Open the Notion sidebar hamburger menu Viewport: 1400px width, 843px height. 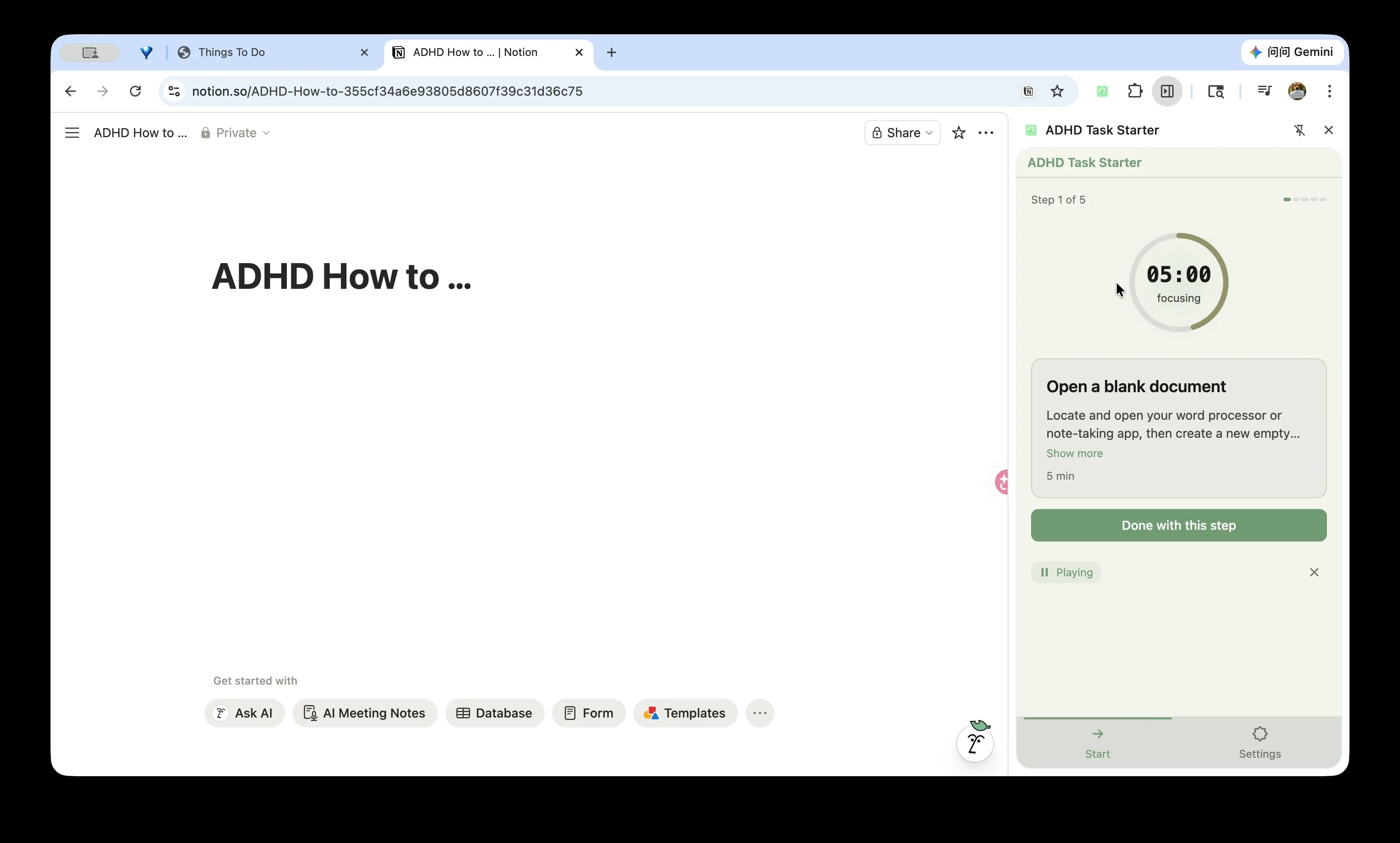click(x=72, y=133)
